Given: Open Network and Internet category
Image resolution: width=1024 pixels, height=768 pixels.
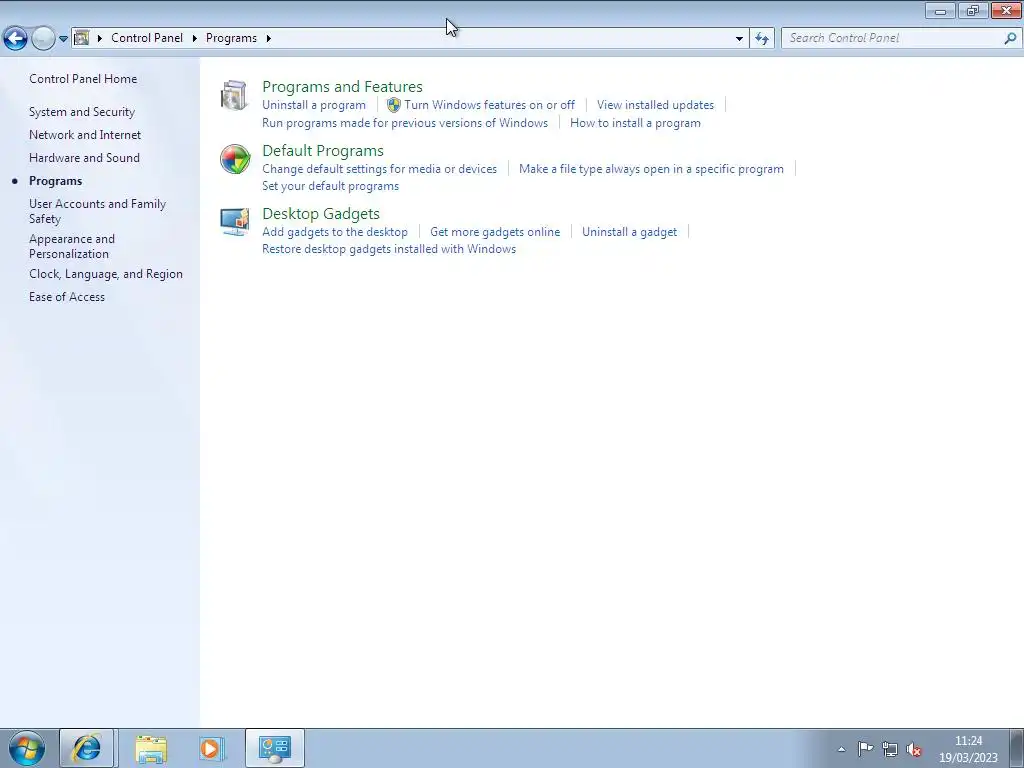Looking at the screenshot, I should pyautogui.click(x=85, y=135).
